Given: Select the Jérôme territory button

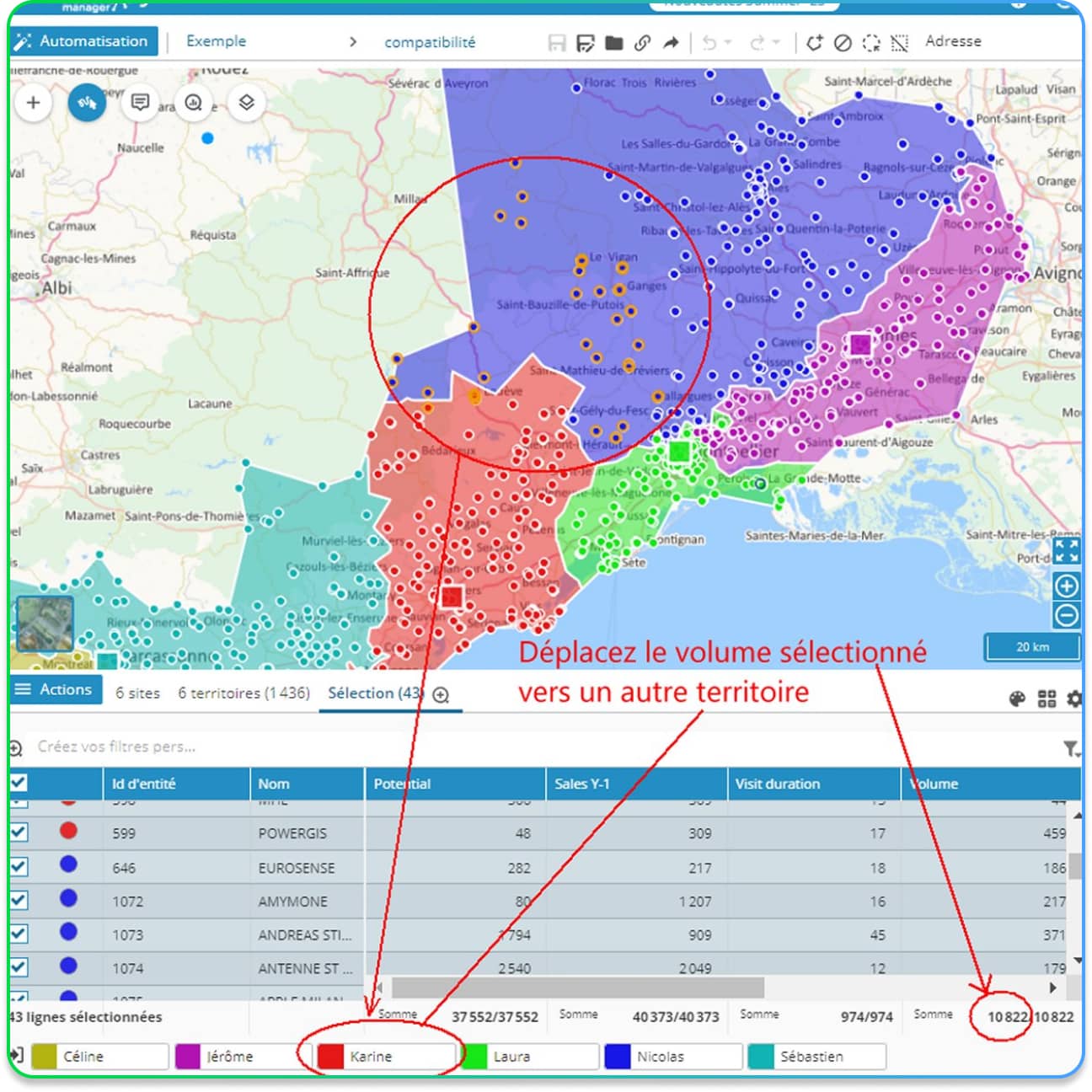Looking at the screenshot, I should tap(244, 1057).
